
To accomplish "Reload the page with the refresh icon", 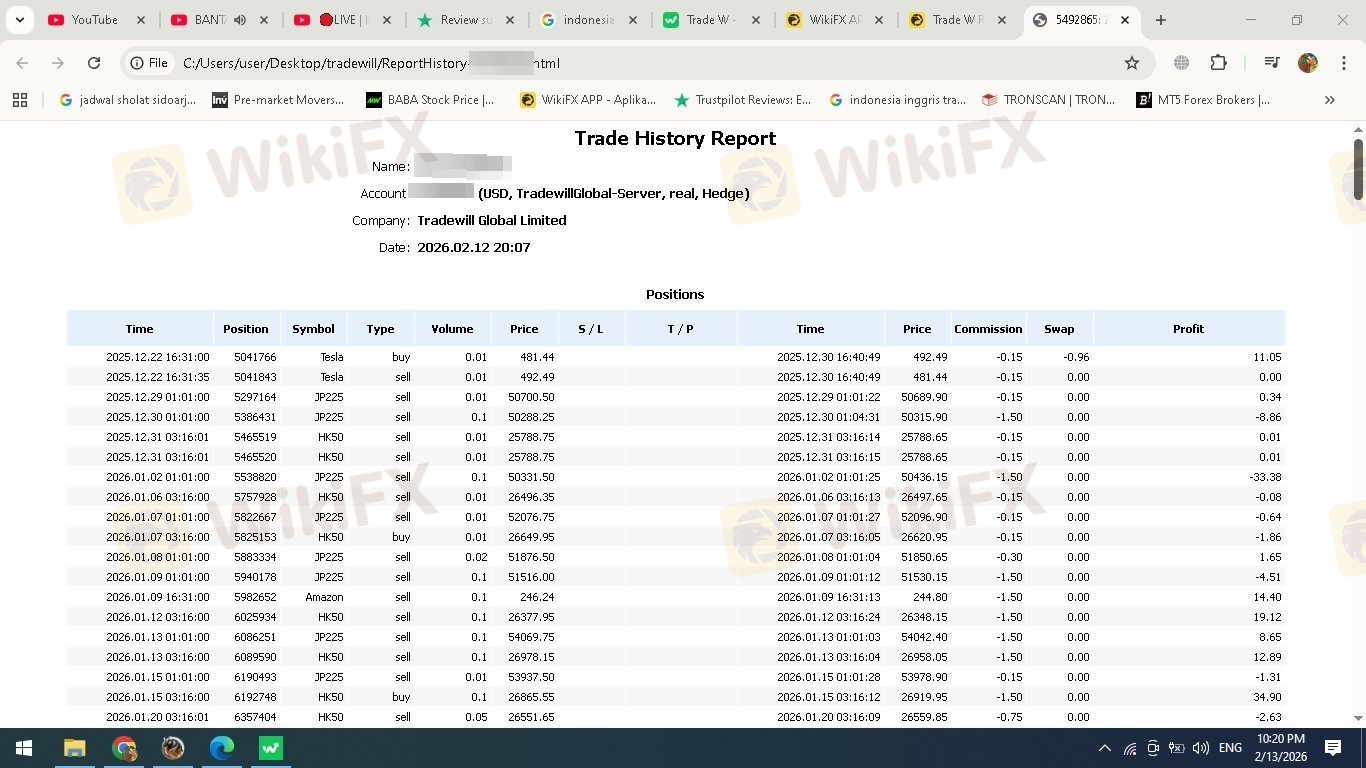I will tap(94, 63).
